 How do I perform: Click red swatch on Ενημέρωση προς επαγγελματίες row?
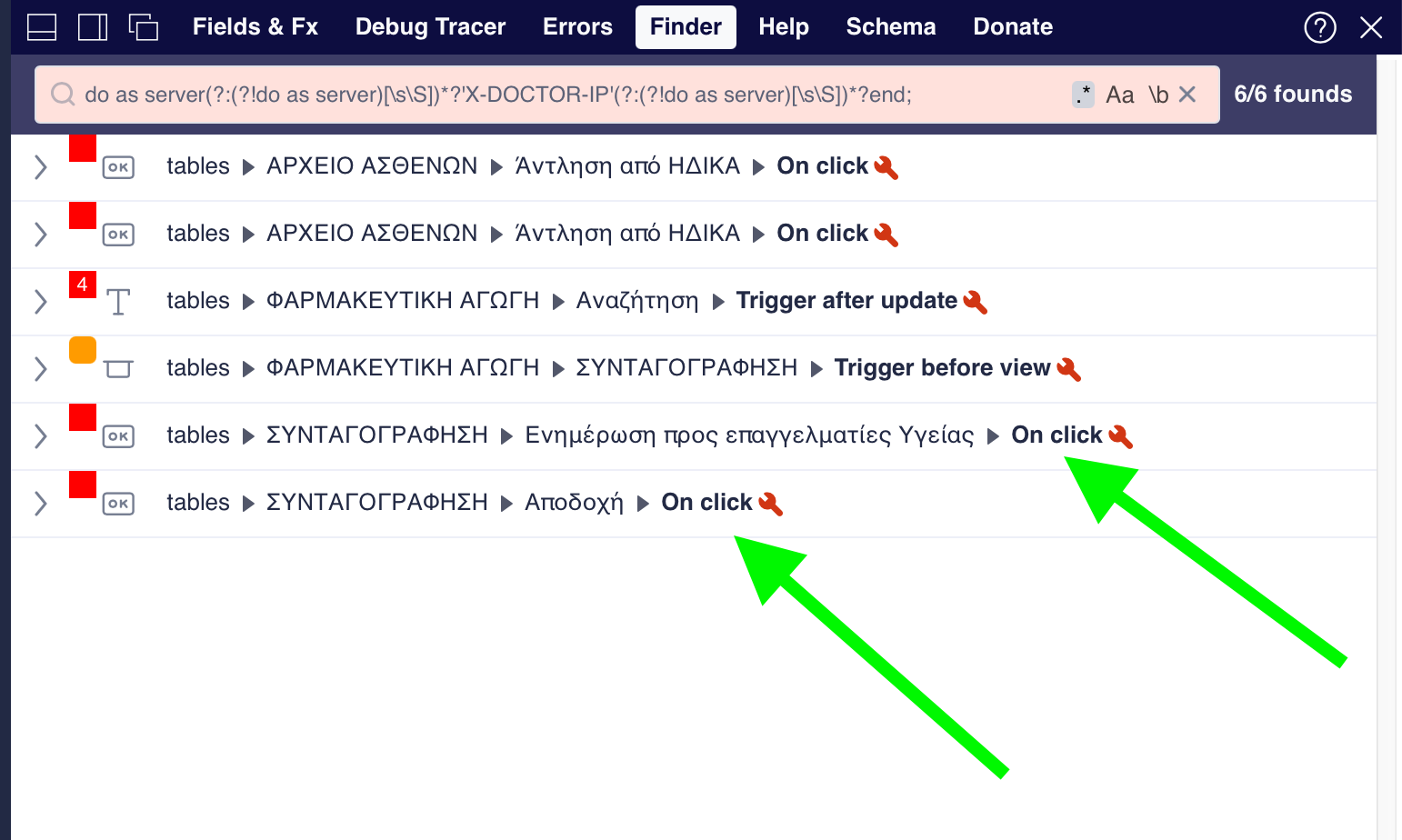[x=83, y=417]
